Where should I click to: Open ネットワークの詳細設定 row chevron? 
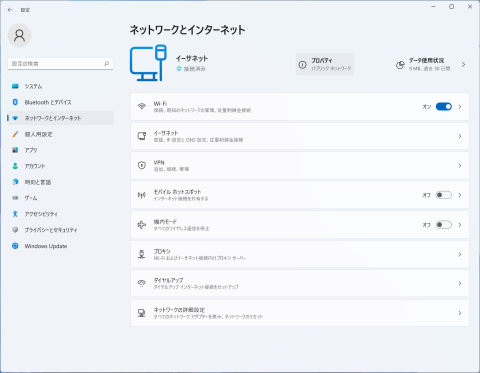[460, 313]
